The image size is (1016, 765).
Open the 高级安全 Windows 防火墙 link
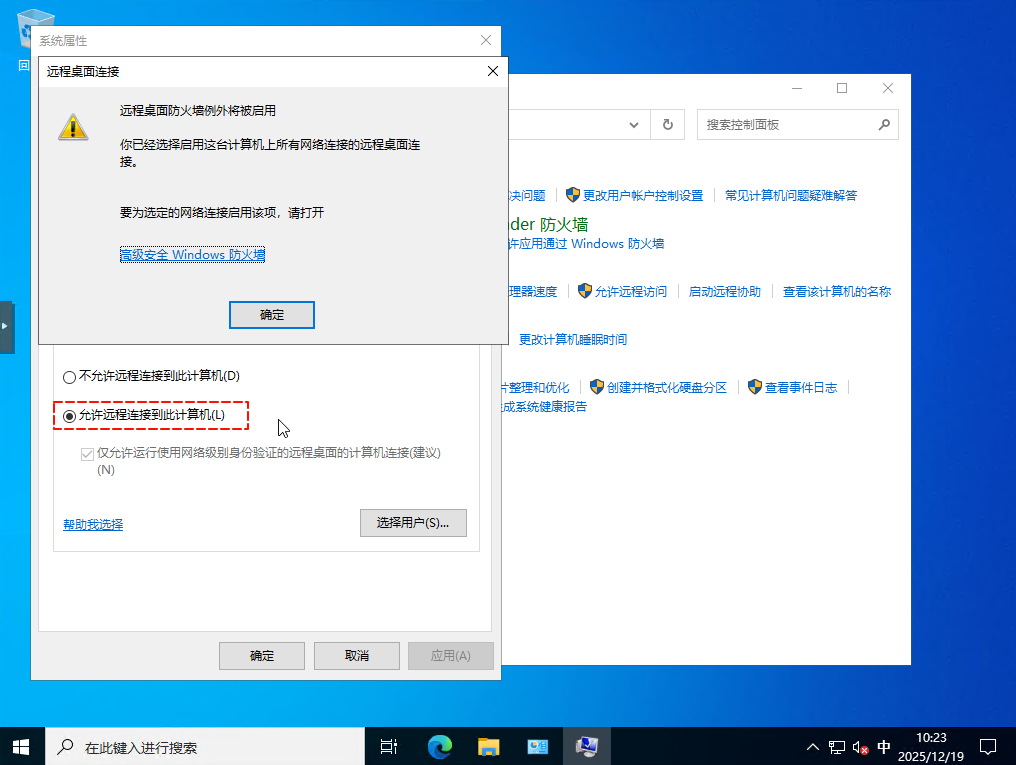192,255
